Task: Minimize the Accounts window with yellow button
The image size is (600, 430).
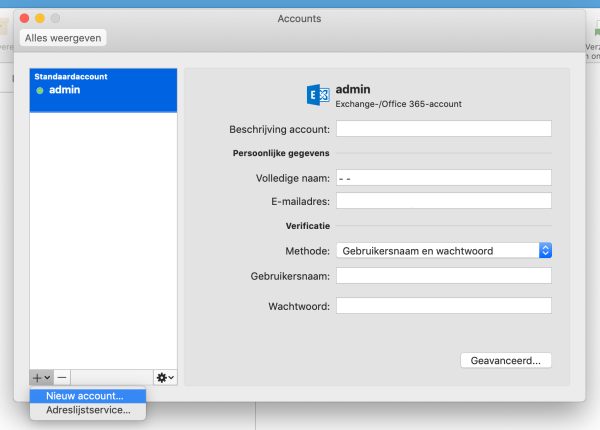Action: 40,18
